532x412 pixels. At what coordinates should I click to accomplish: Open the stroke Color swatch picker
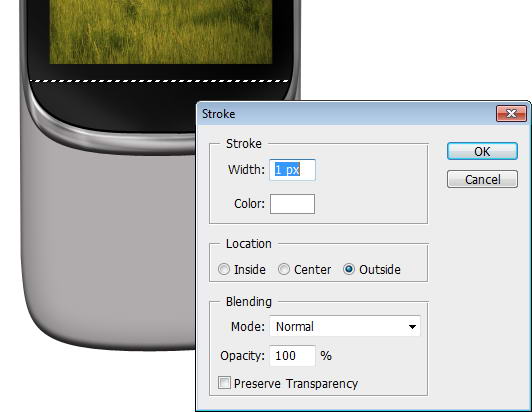click(x=292, y=204)
